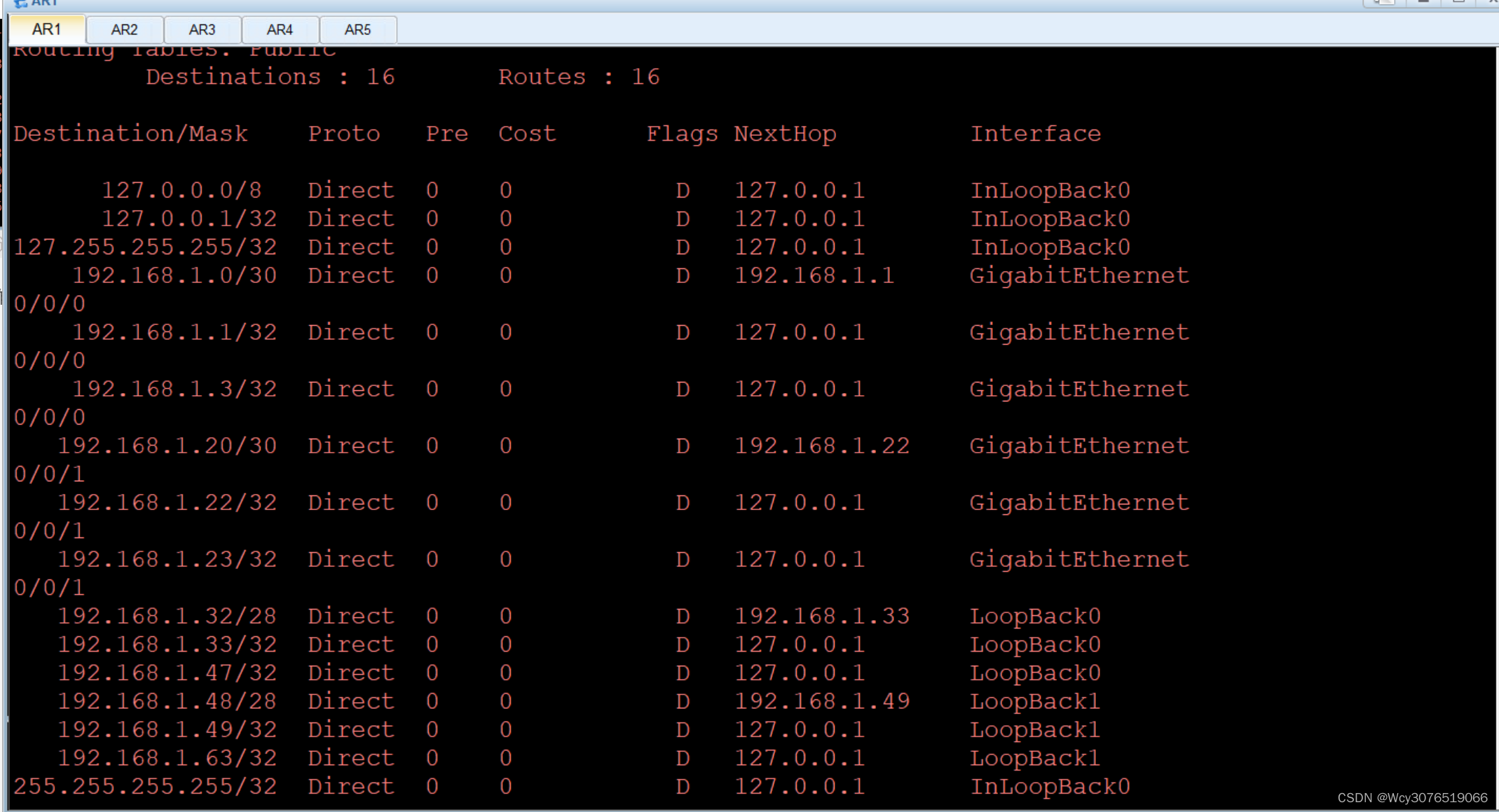Click next hop 192.168.1.33

coord(821,617)
